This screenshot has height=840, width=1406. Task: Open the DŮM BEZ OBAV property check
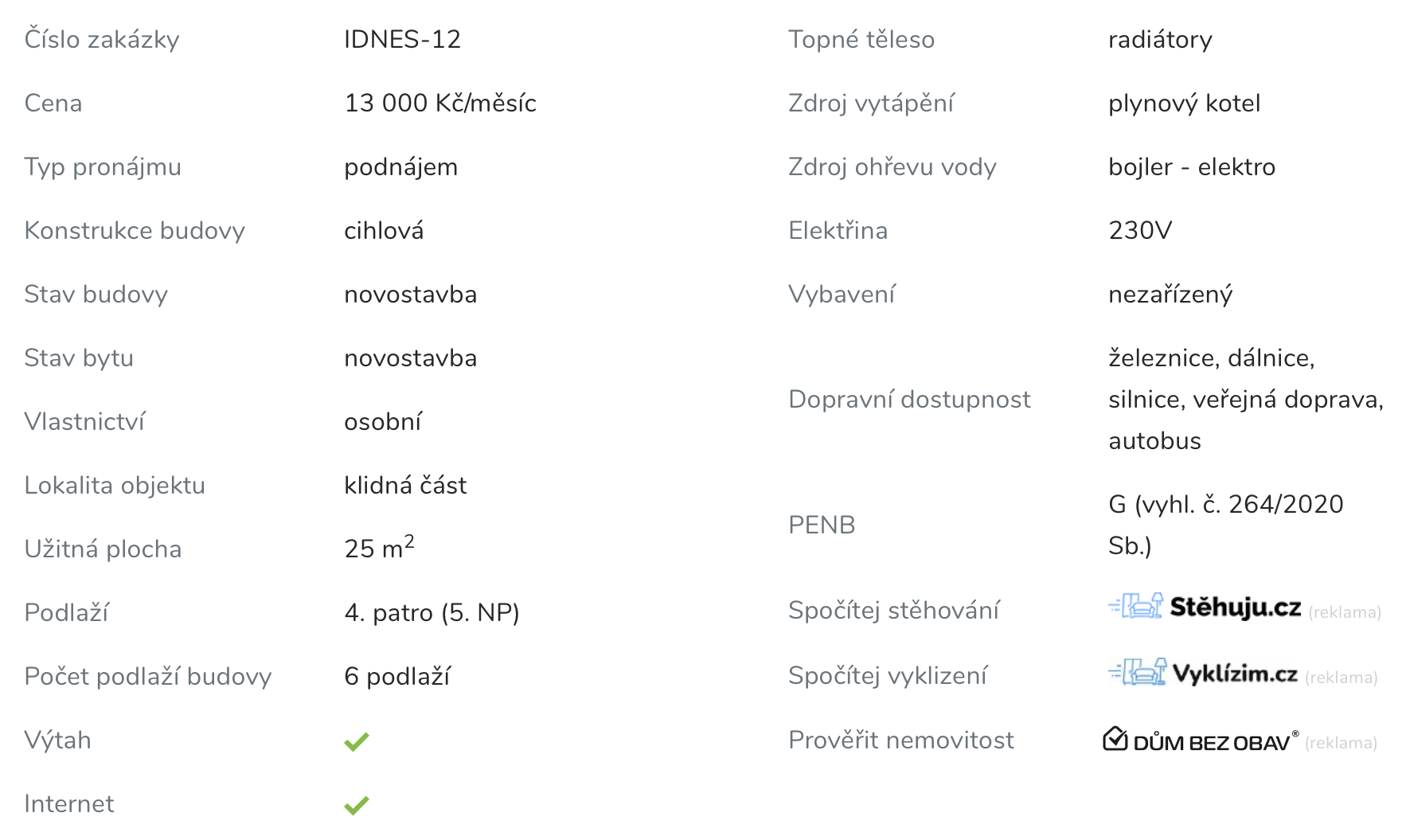tap(1211, 742)
